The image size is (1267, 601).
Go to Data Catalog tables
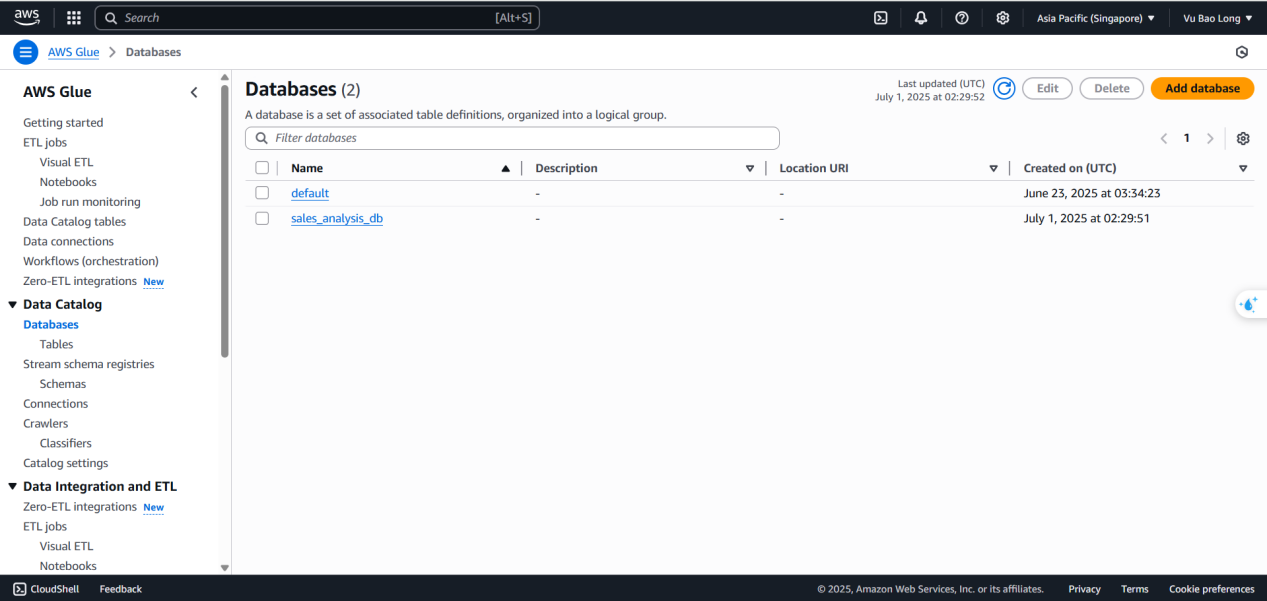[x=74, y=222]
